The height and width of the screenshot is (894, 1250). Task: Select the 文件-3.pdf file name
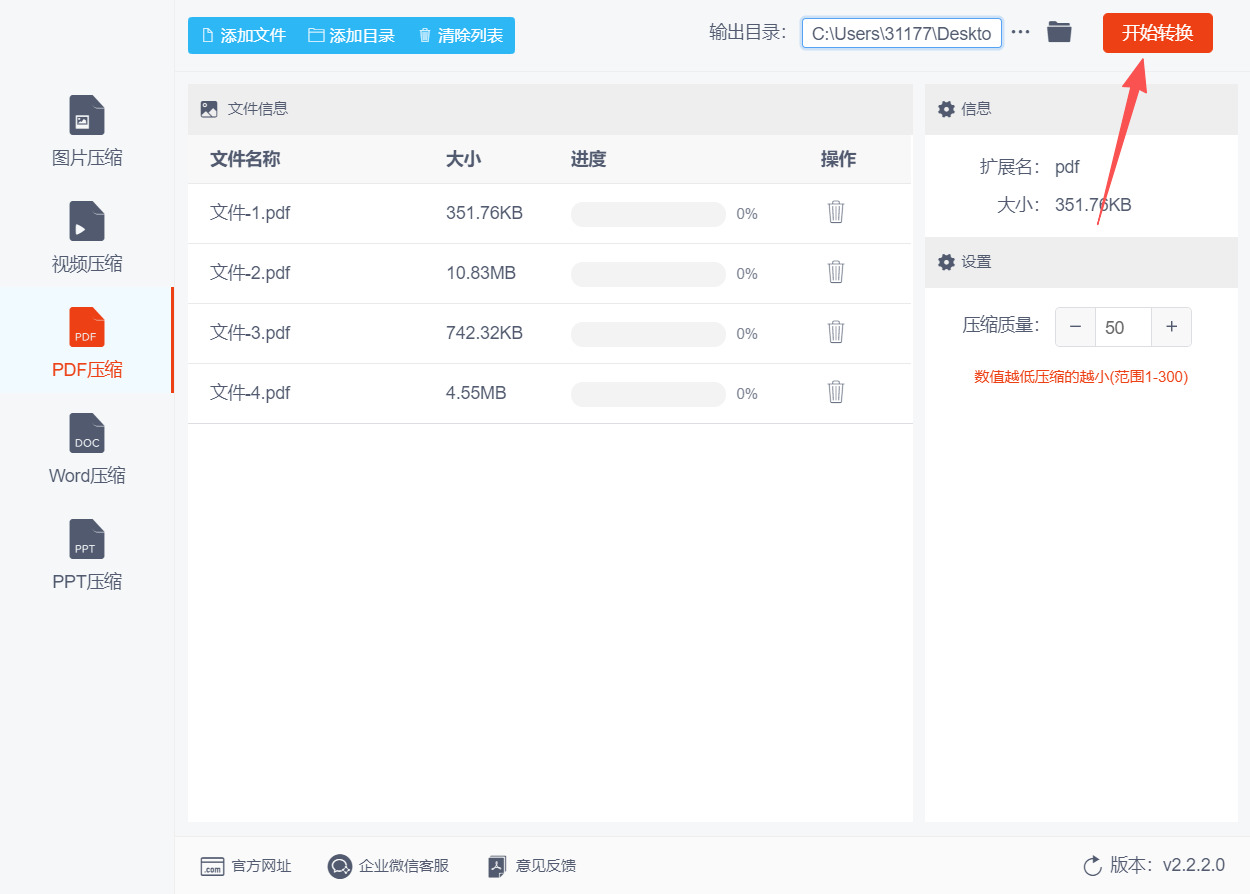[x=250, y=333]
